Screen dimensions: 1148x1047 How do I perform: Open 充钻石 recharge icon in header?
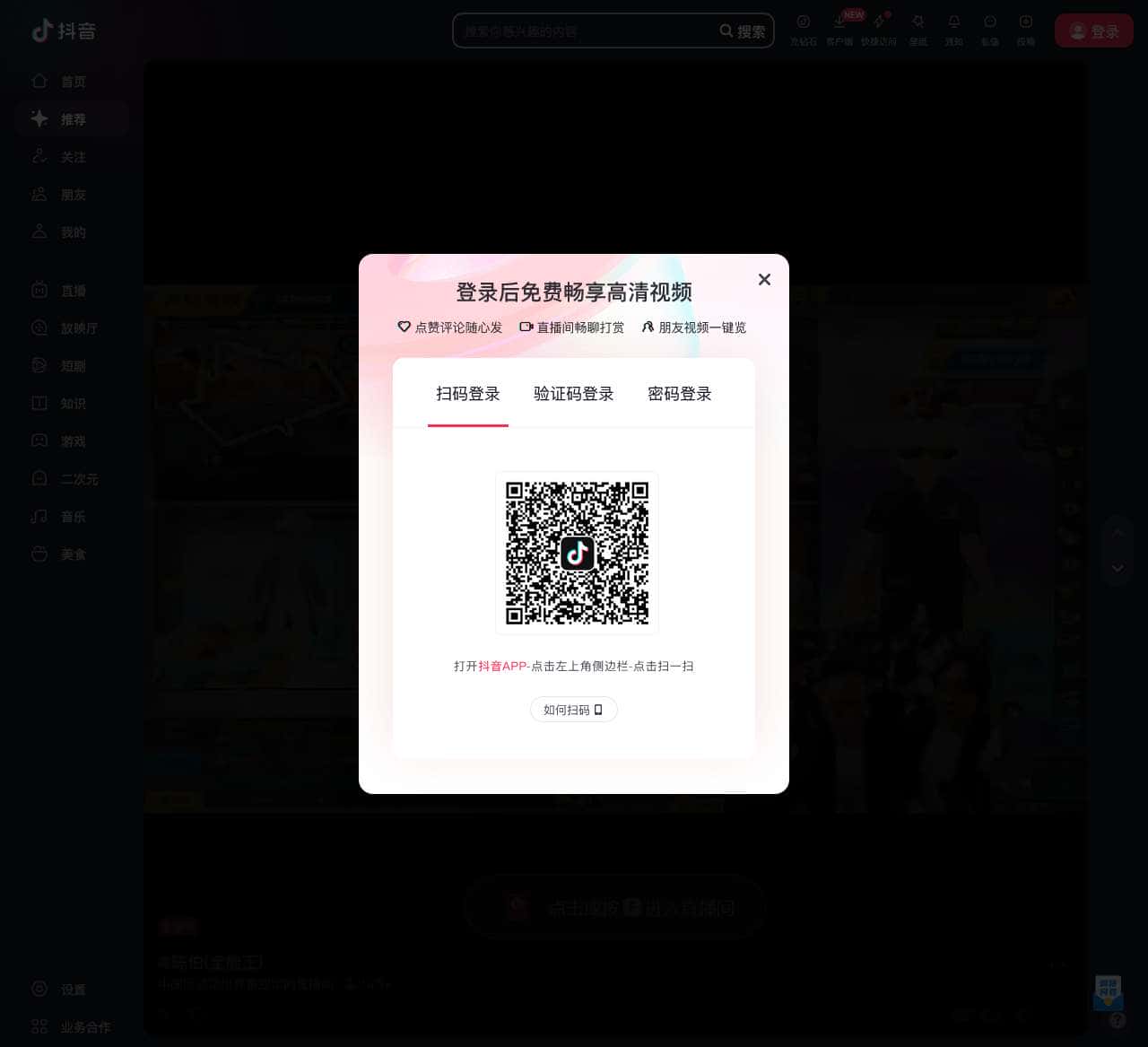click(804, 30)
